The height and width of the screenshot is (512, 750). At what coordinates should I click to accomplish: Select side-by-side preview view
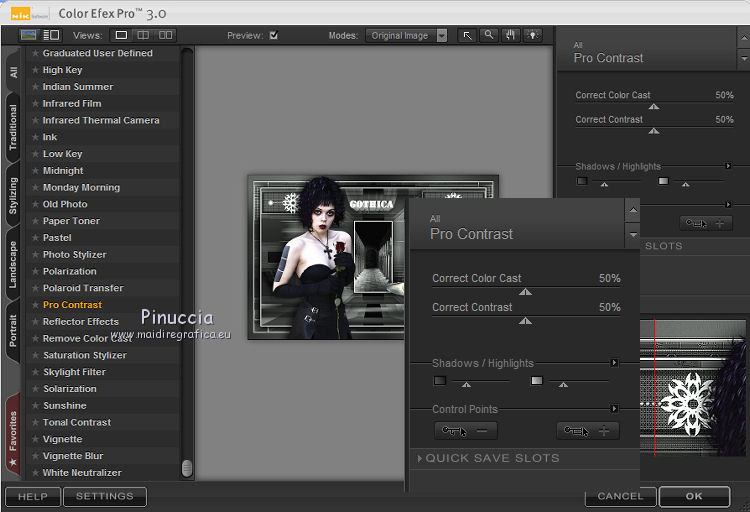coord(166,35)
